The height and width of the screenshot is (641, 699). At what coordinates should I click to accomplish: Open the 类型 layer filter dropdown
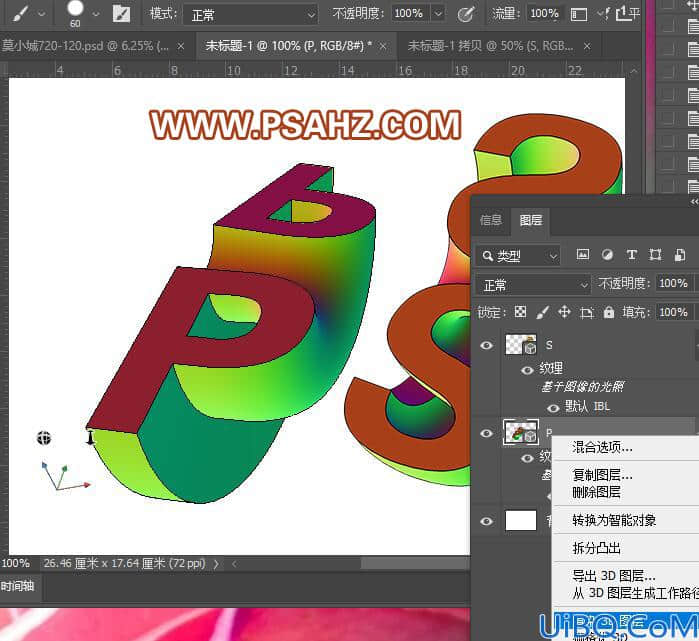[x=517, y=256]
